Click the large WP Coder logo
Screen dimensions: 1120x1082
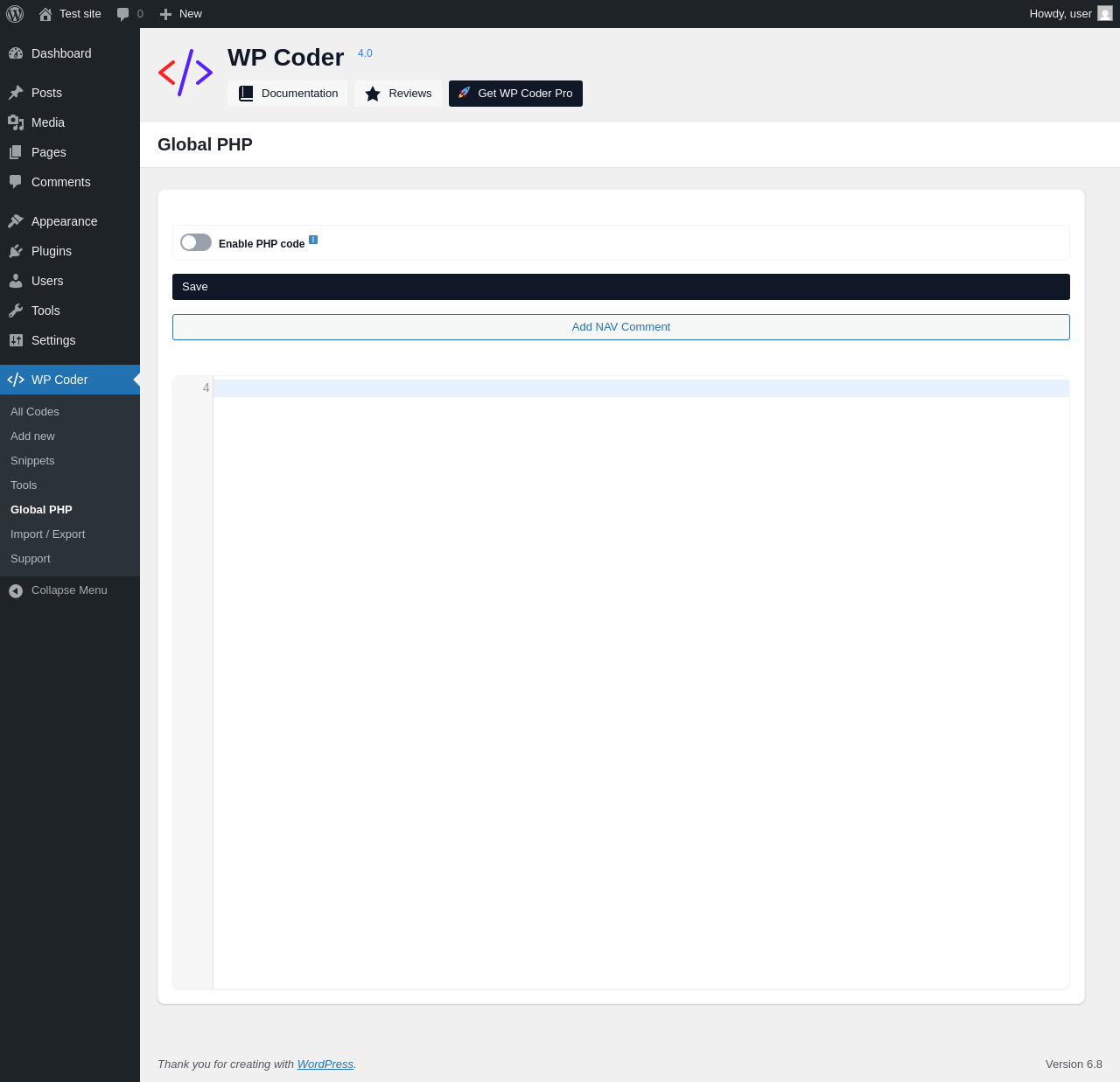[x=185, y=73]
